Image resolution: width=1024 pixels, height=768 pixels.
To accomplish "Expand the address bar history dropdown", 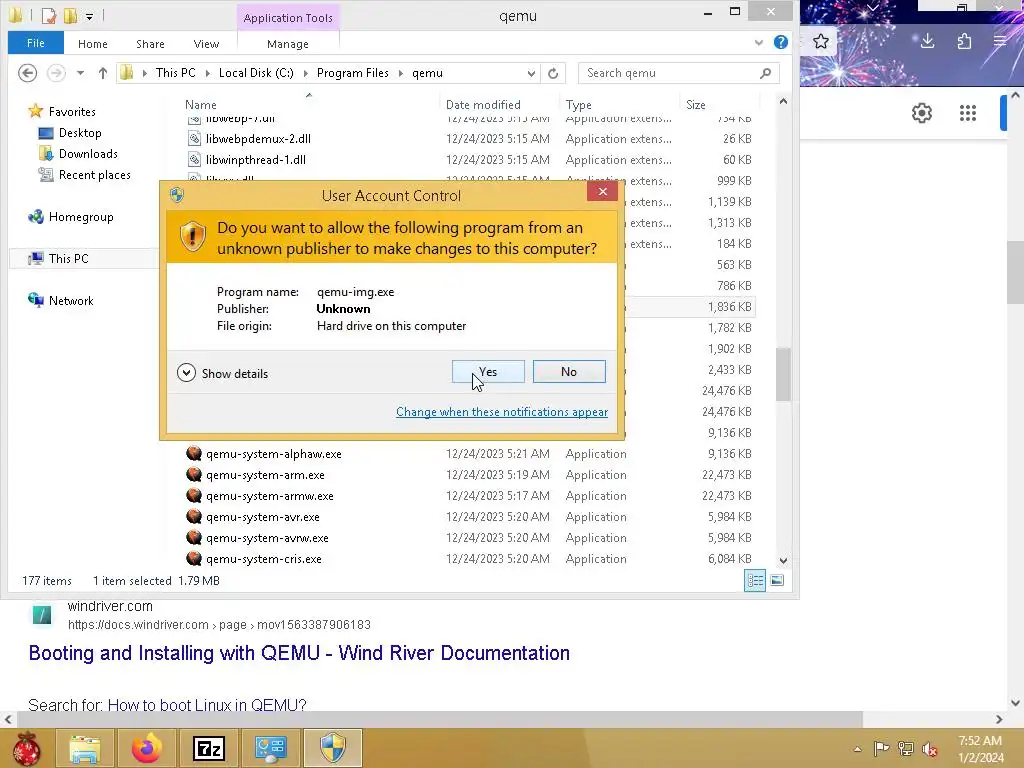I will 531,73.
